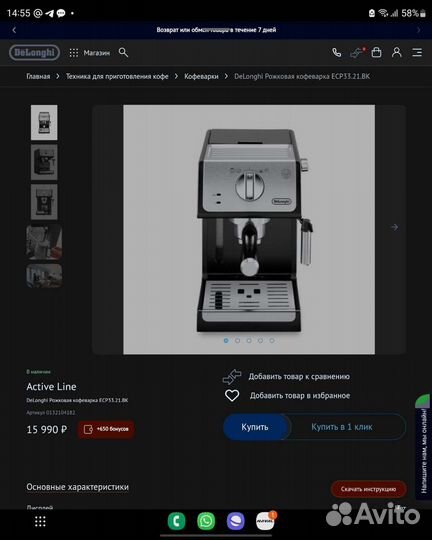Select the fifth carousel dot
This screenshot has width=432, height=540.
pos(272,340)
